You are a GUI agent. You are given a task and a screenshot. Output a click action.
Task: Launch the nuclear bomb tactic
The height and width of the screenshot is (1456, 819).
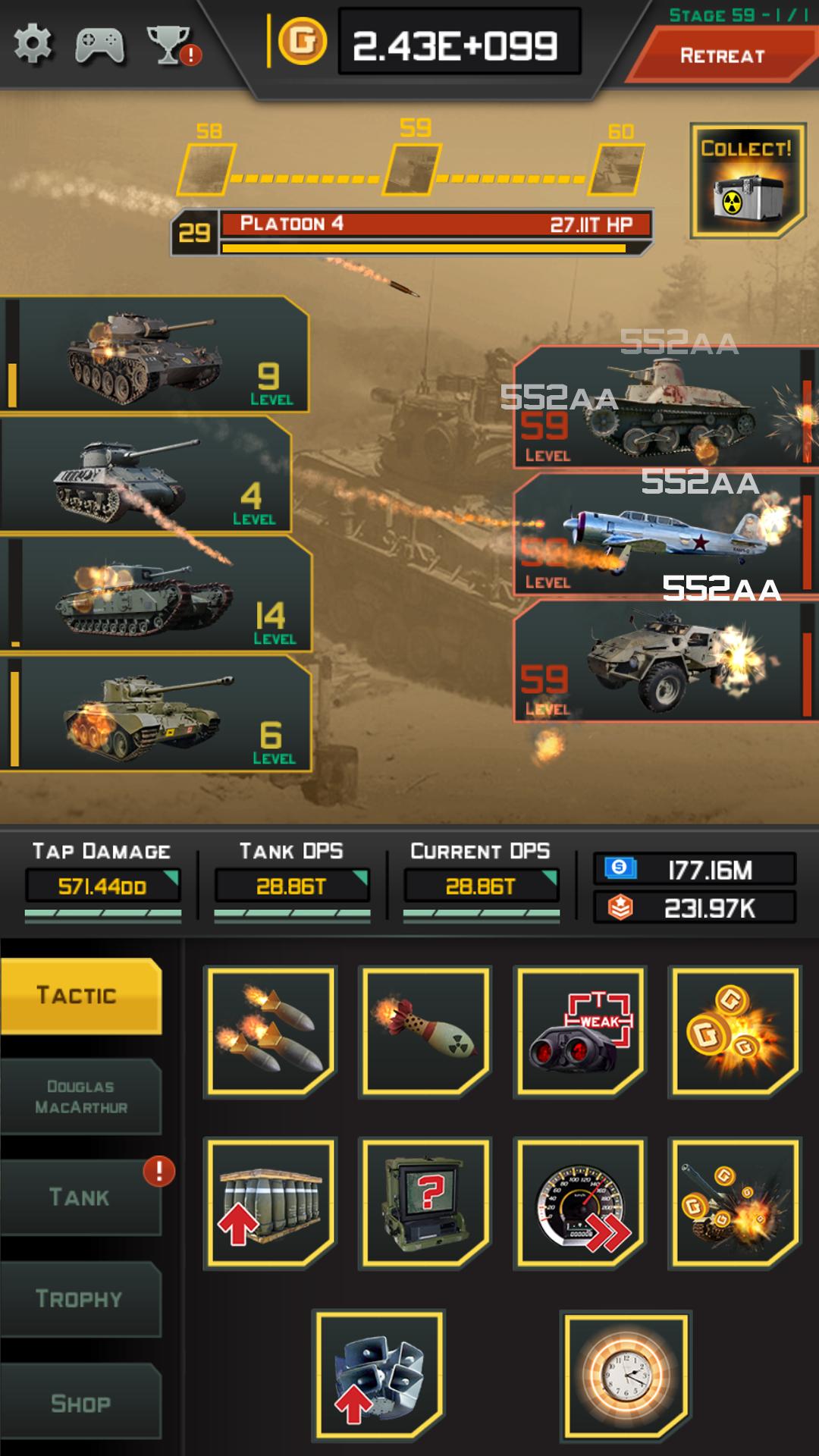[x=425, y=1031]
